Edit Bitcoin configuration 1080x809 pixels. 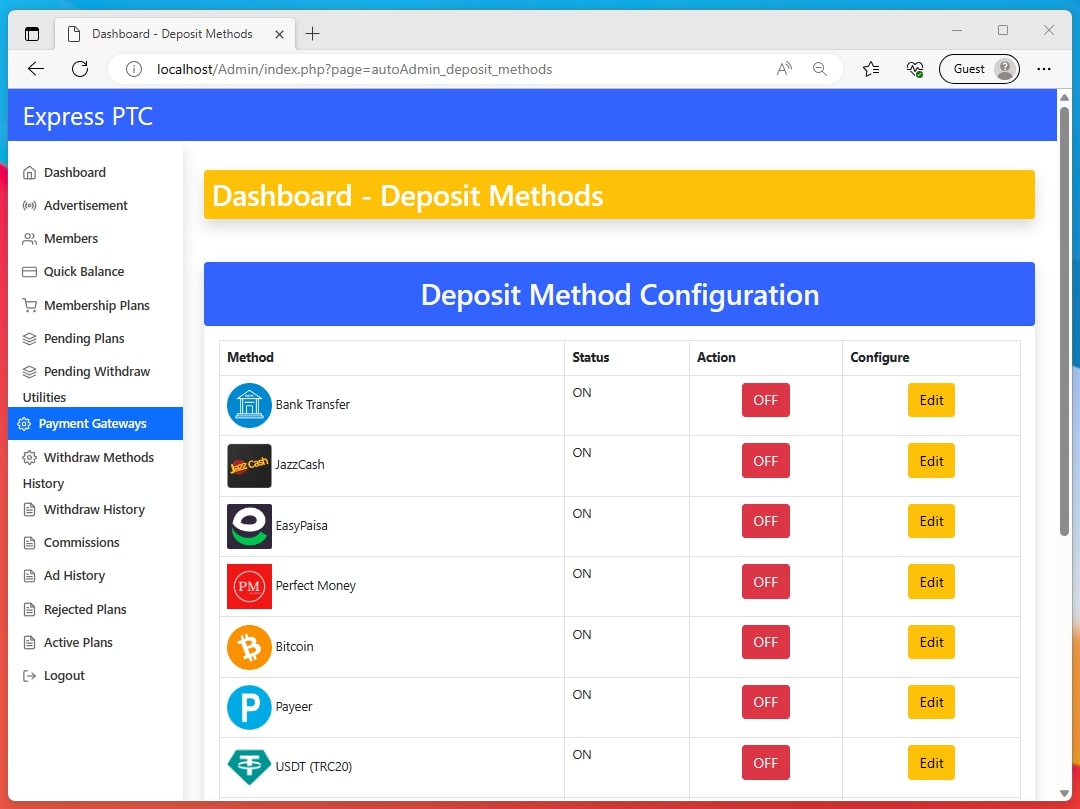931,642
